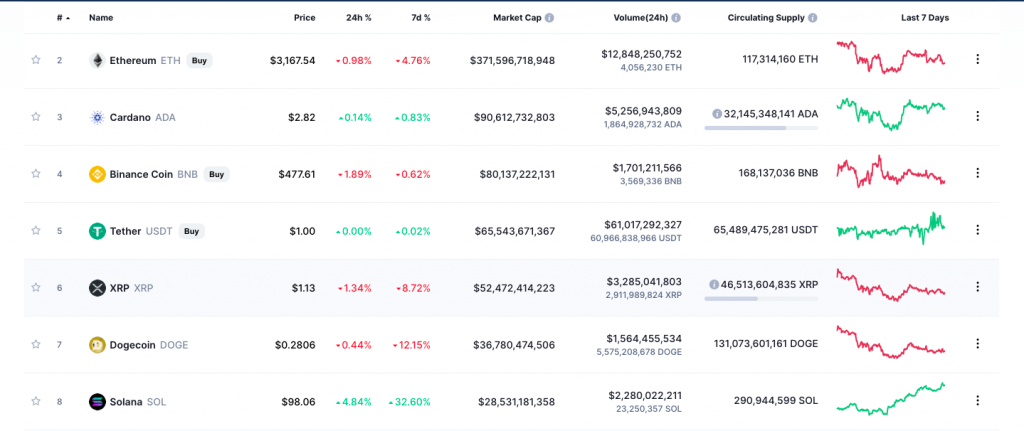
Task: Open the more options menu for XRP
Action: point(978,287)
